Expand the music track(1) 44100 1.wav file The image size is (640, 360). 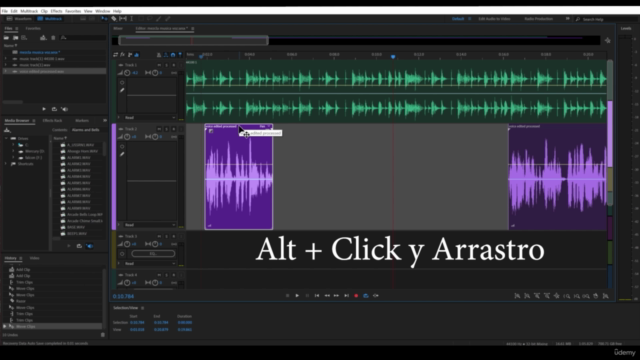coord(6,59)
